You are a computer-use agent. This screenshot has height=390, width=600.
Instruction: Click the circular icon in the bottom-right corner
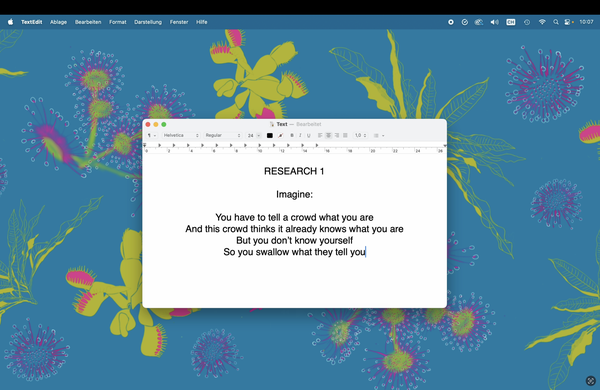coord(590,380)
